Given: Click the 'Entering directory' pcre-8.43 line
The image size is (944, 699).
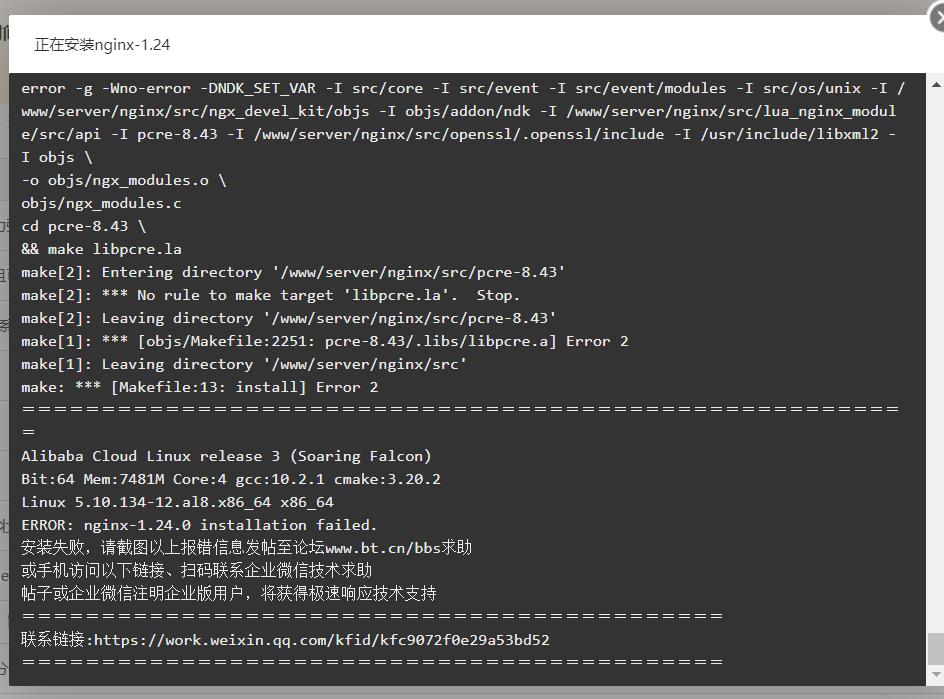Looking at the screenshot, I should tap(293, 272).
